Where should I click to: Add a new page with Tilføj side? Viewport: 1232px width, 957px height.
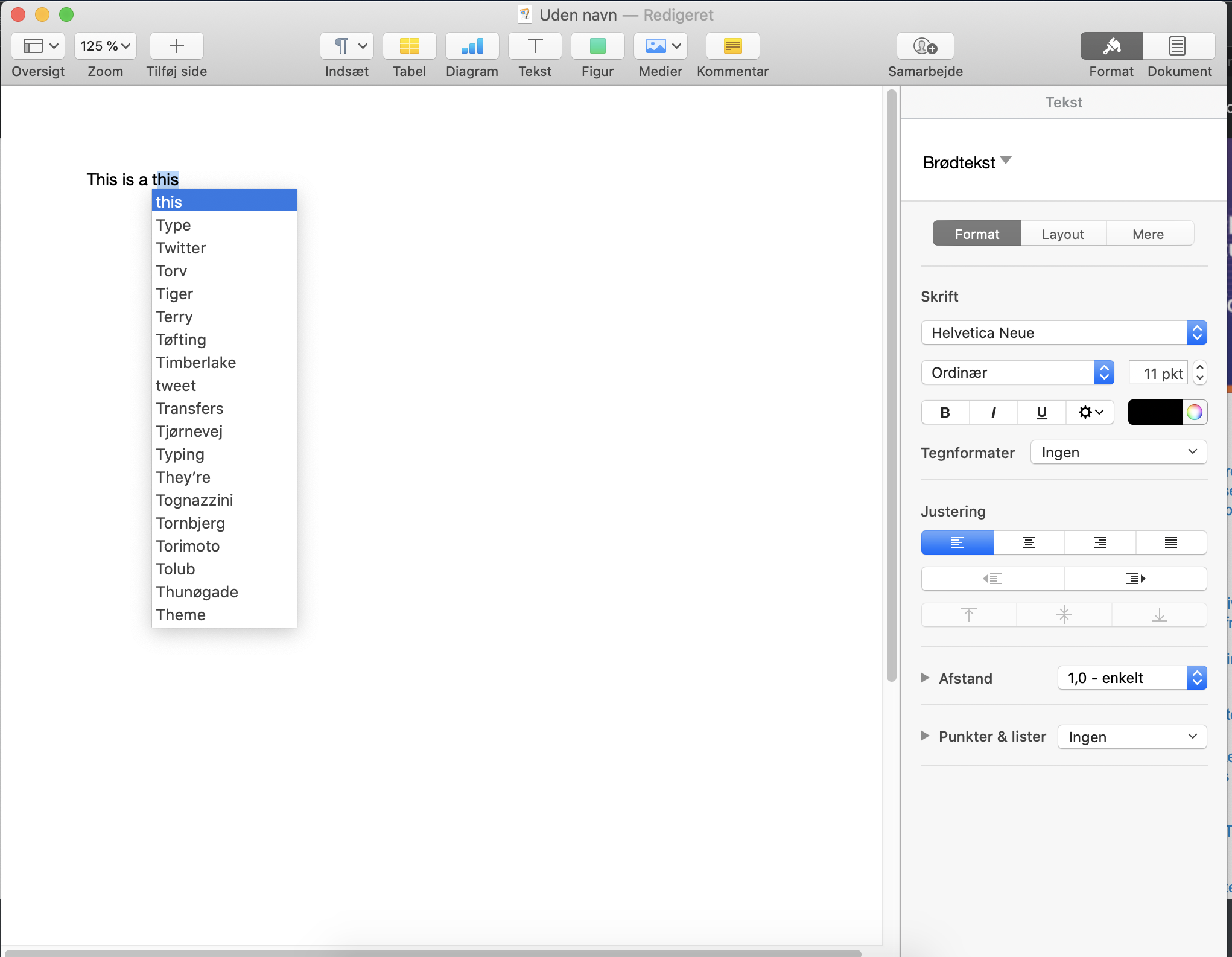click(176, 46)
